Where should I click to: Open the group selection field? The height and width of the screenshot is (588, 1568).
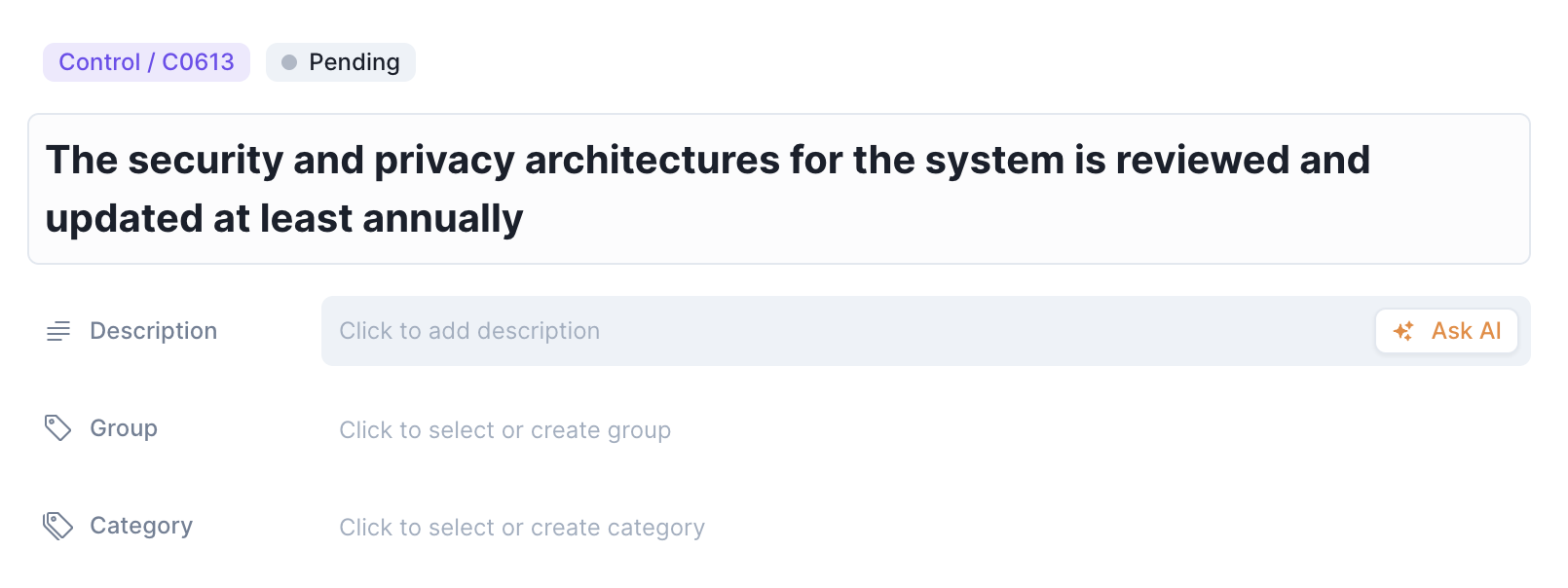pos(504,430)
